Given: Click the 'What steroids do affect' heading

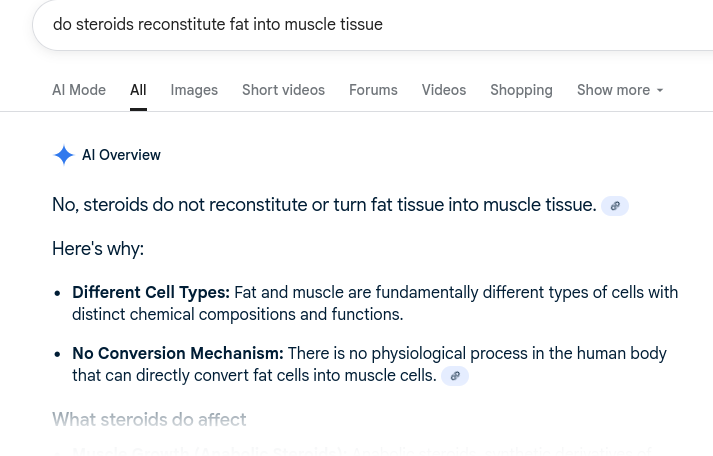Looking at the screenshot, I should pos(149,419).
